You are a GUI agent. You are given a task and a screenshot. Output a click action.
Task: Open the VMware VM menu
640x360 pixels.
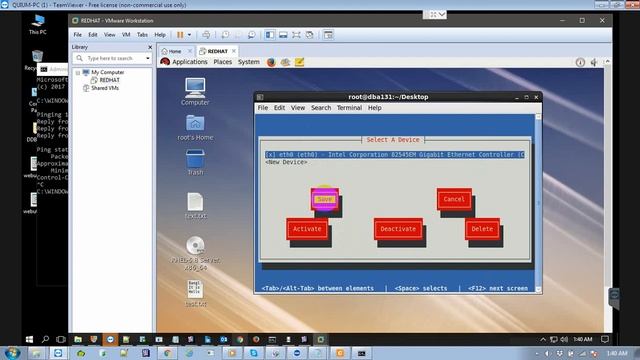pyautogui.click(x=126, y=35)
